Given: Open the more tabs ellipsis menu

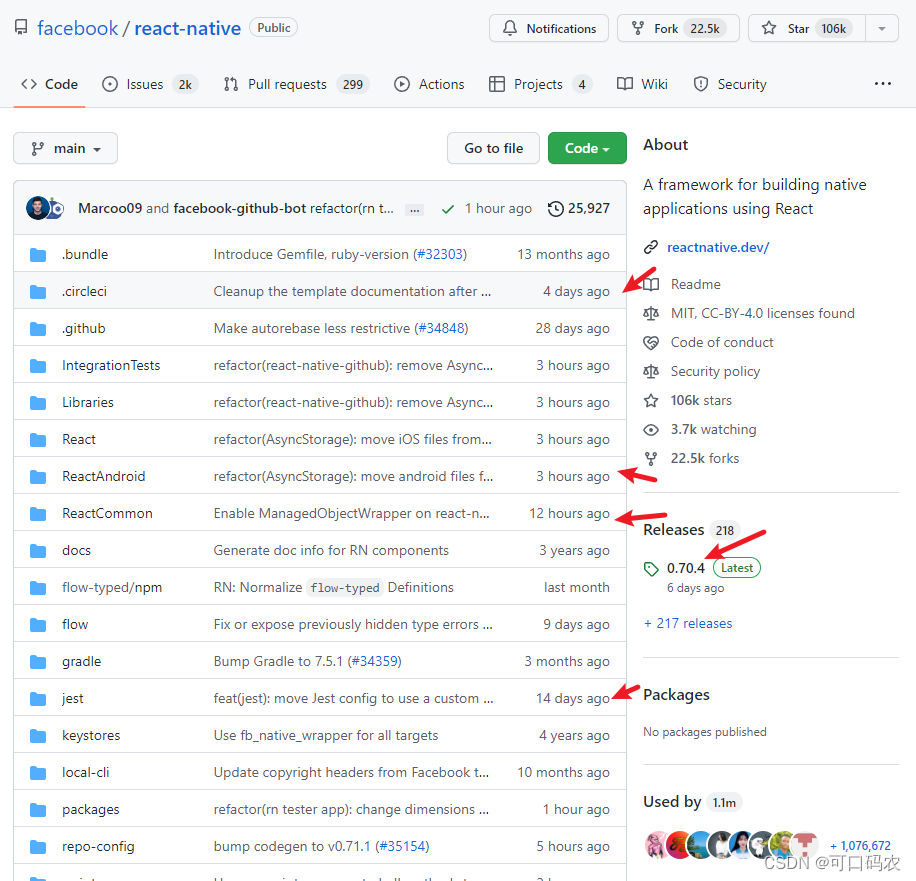Looking at the screenshot, I should pyautogui.click(x=883, y=84).
